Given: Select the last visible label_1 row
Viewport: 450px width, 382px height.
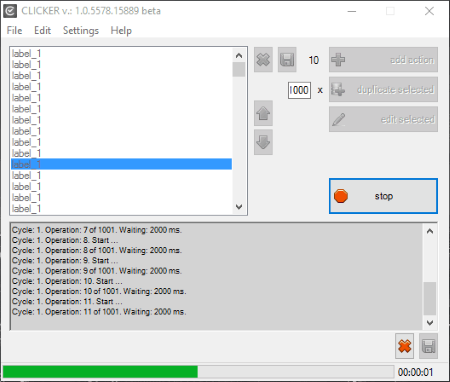Looking at the screenshot, I should 122,209.
